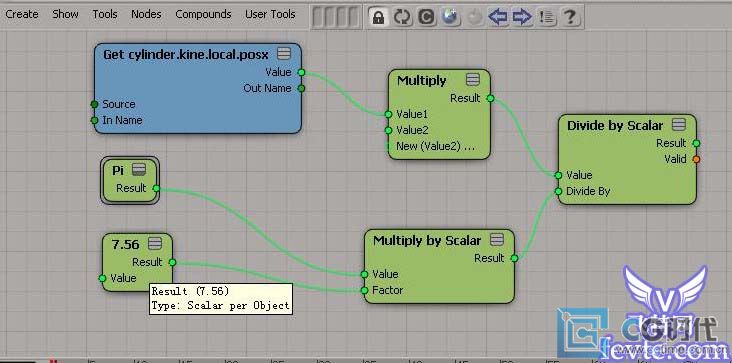Expand the Pi node via its header icon
The width and height of the screenshot is (732, 363).
coord(138,170)
